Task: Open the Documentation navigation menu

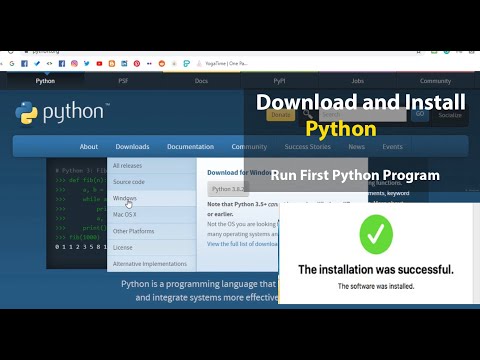Action: [190, 147]
